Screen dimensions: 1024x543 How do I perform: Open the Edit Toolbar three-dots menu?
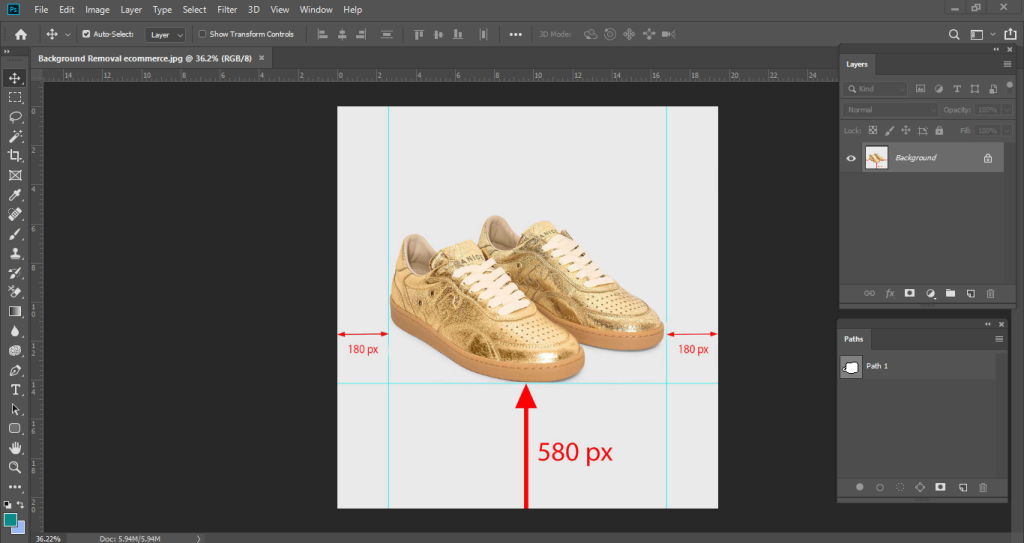point(15,487)
